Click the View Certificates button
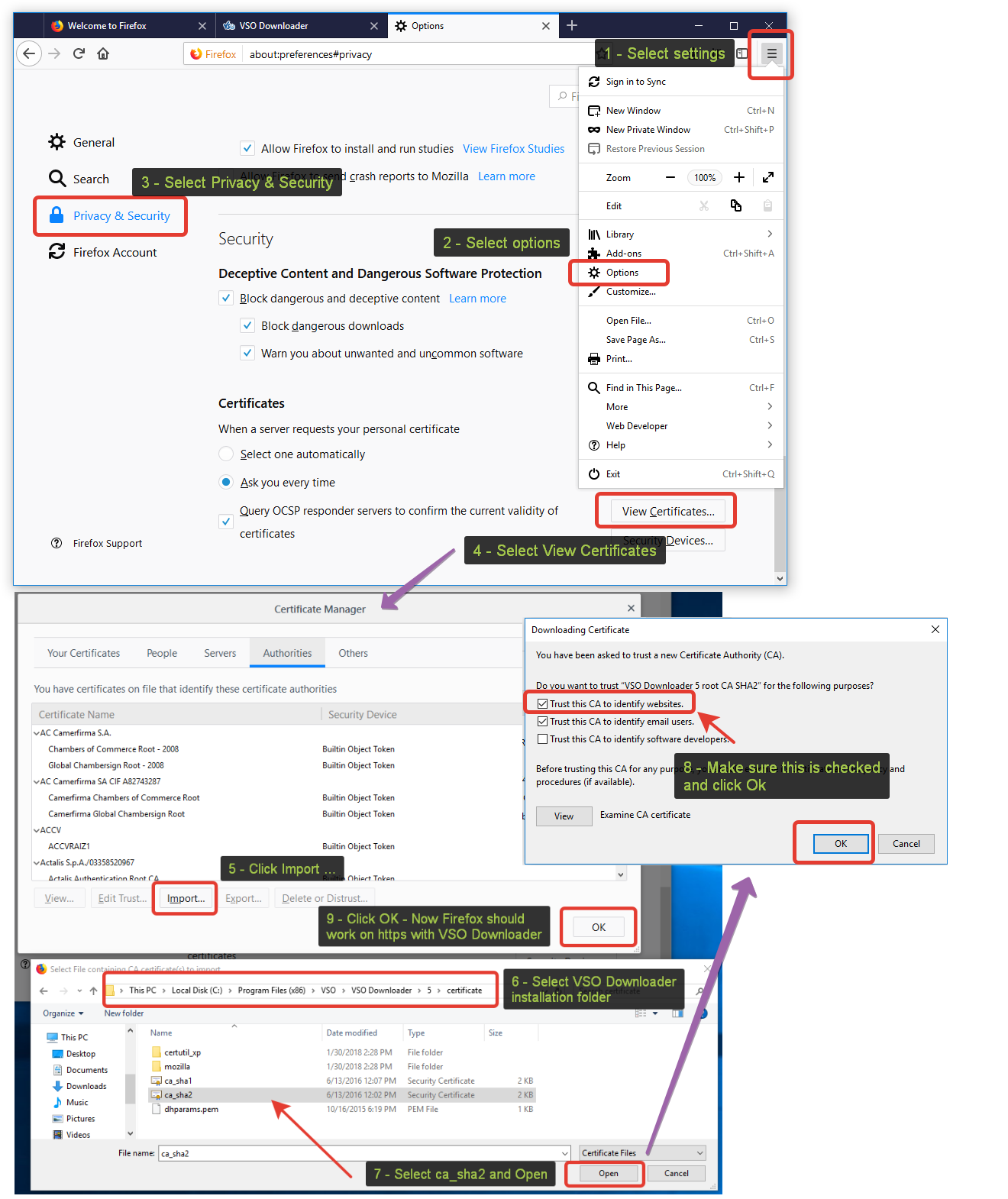This screenshot has height=1199, width=1008. coord(668,512)
